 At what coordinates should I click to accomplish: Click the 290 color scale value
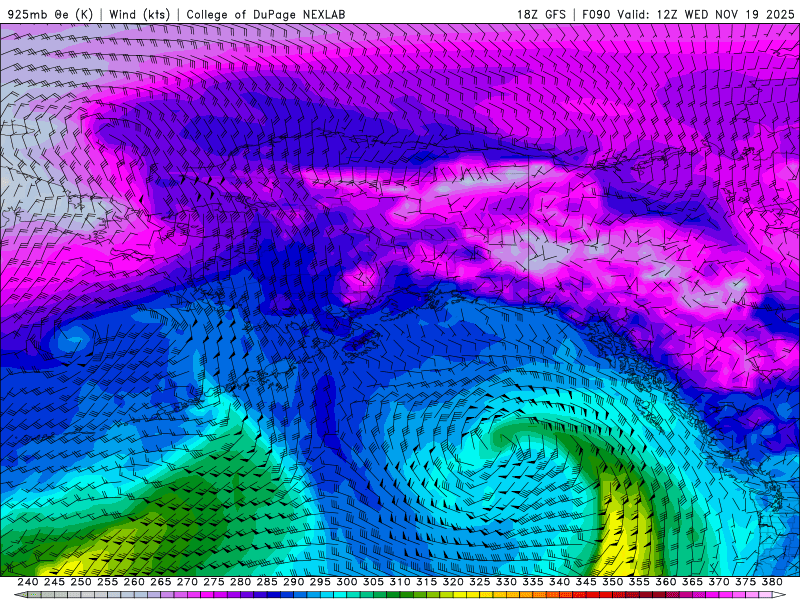coord(293,582)
